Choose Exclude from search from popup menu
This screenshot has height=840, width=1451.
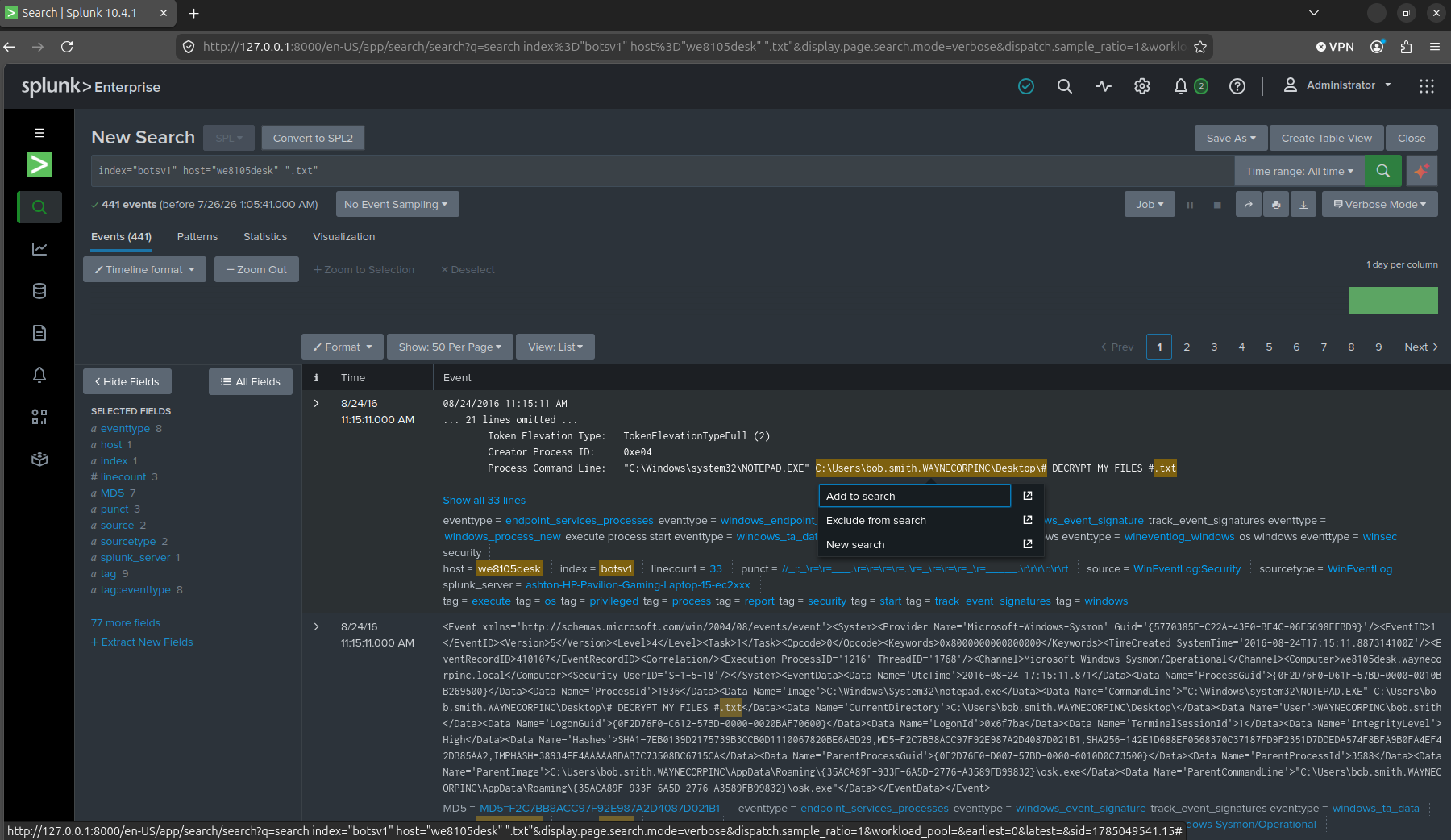pyautogui.click(x=915, y=520)
